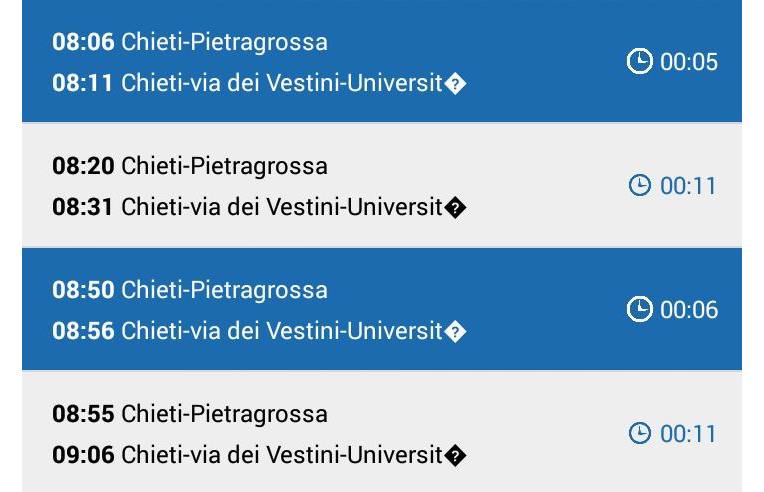Click the 08:31 arrival time
Viewport: 764px width, 492px height.
[x=83, y=207]
